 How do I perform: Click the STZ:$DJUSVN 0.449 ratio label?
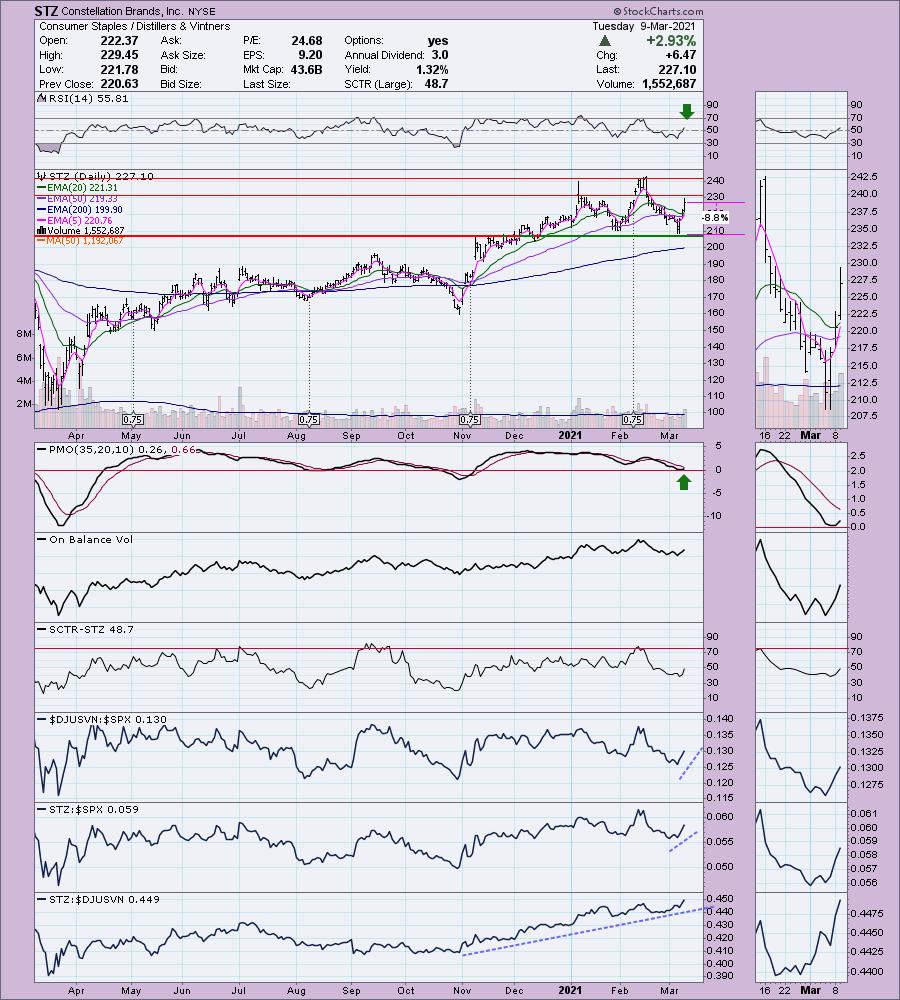click(x=105, y=899)
